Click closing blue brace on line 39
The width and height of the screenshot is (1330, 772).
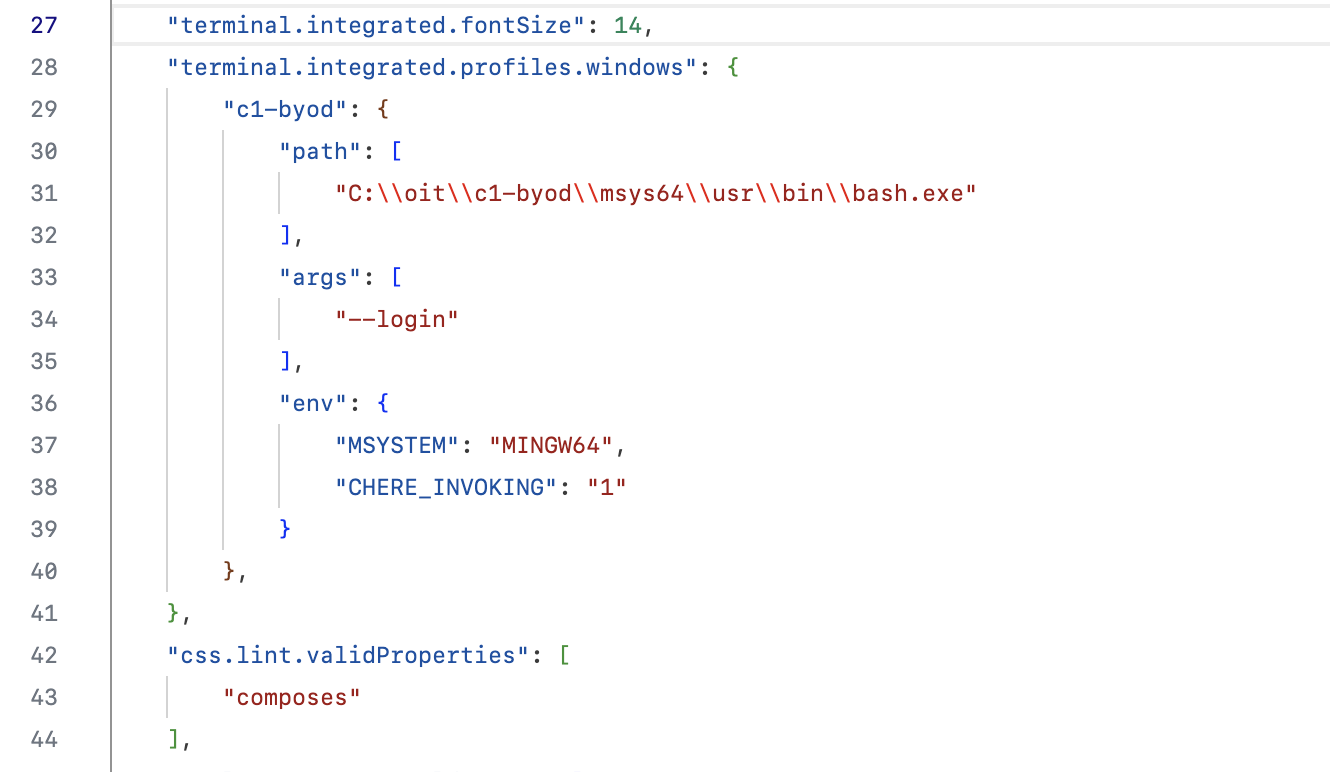tap(286, 529)
